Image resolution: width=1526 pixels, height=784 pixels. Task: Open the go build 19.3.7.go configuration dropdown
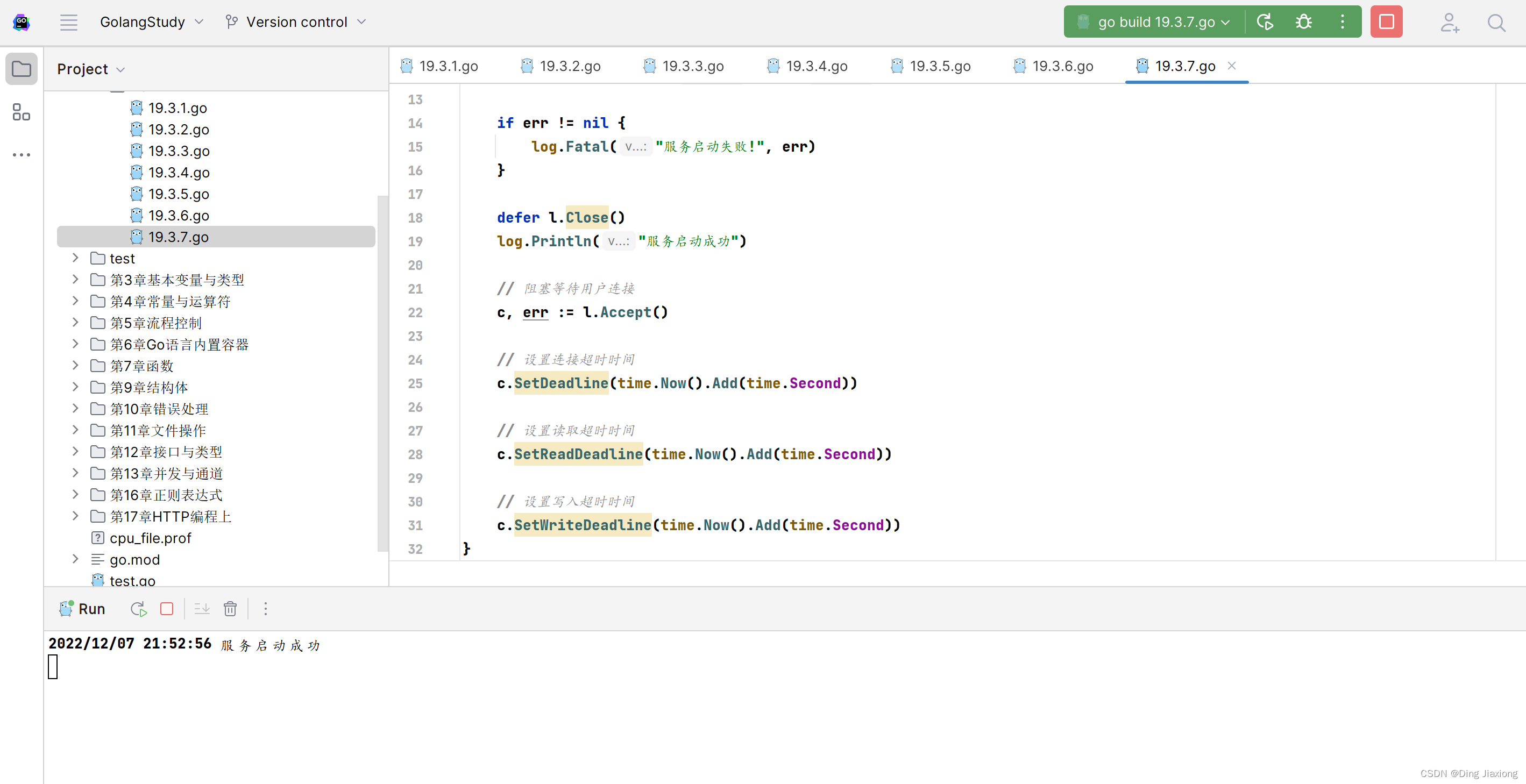point(1155,22)
